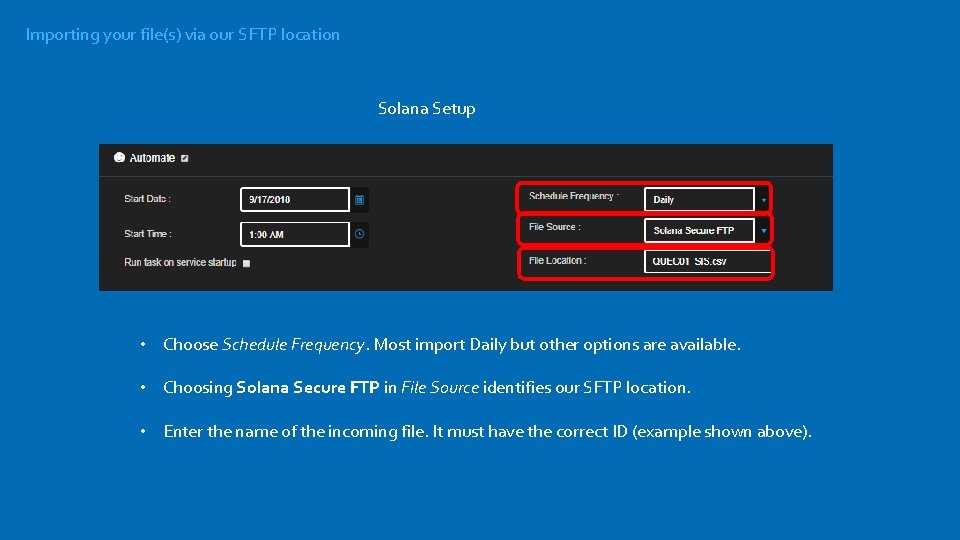Screen dimensions: 960x540
Task: Select the Schedule Frequency label text
Action: [573, 197]
